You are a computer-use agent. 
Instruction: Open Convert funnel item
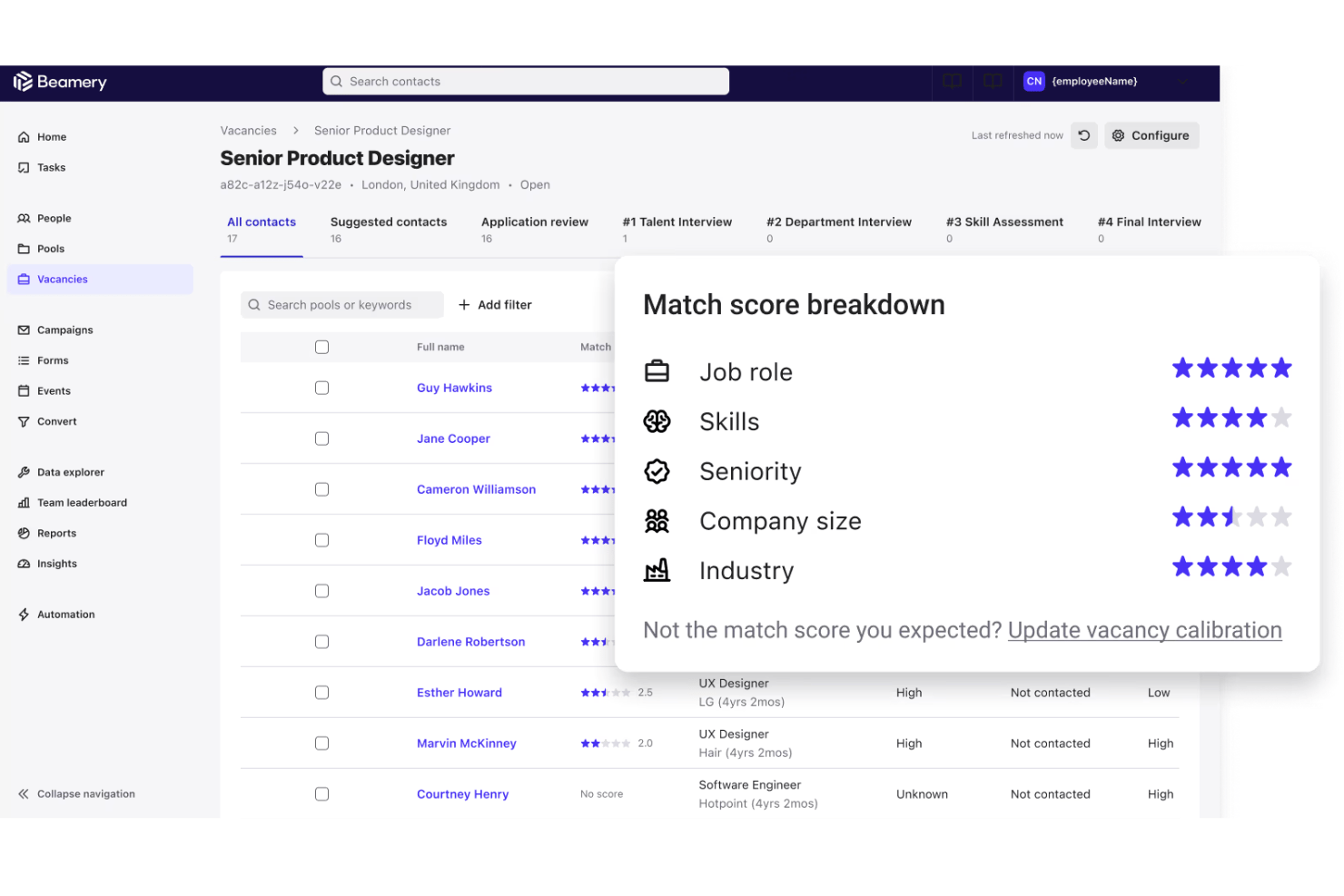pyautogui.click(x=47, y=422)
